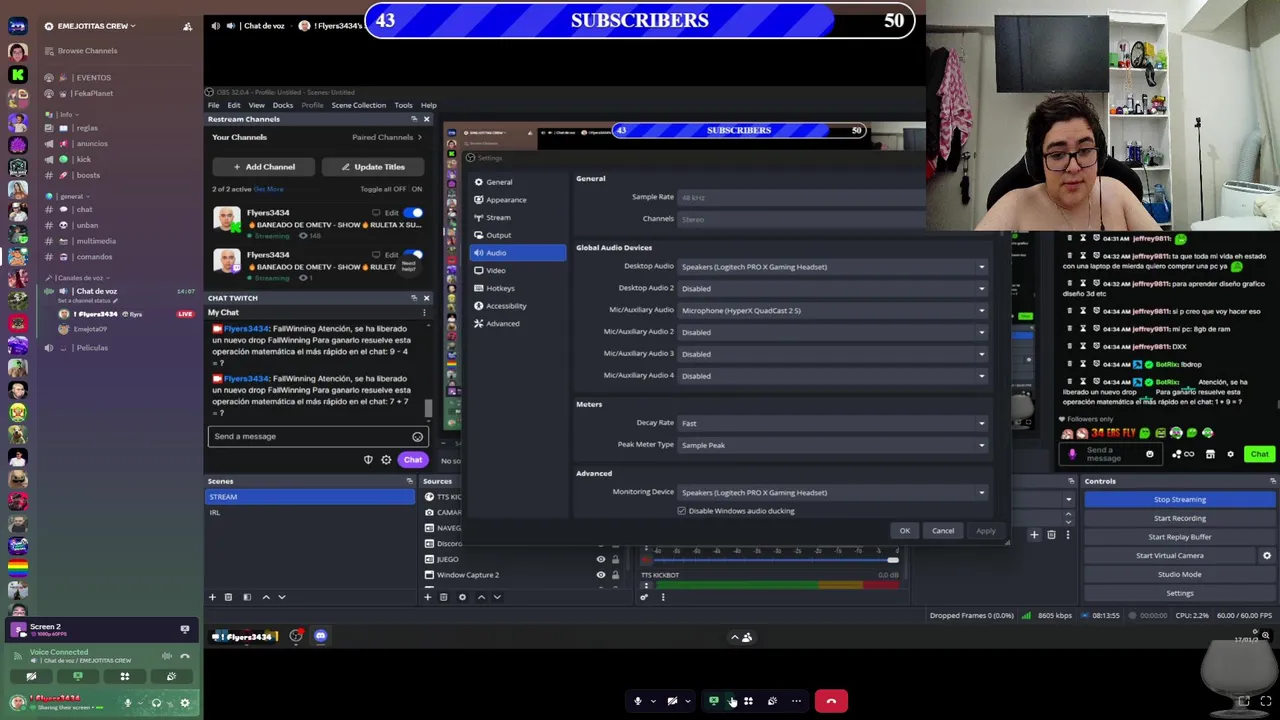Open activities icon in call bar
Viewport: 1280px width, 720px height.
pos(748,701)
